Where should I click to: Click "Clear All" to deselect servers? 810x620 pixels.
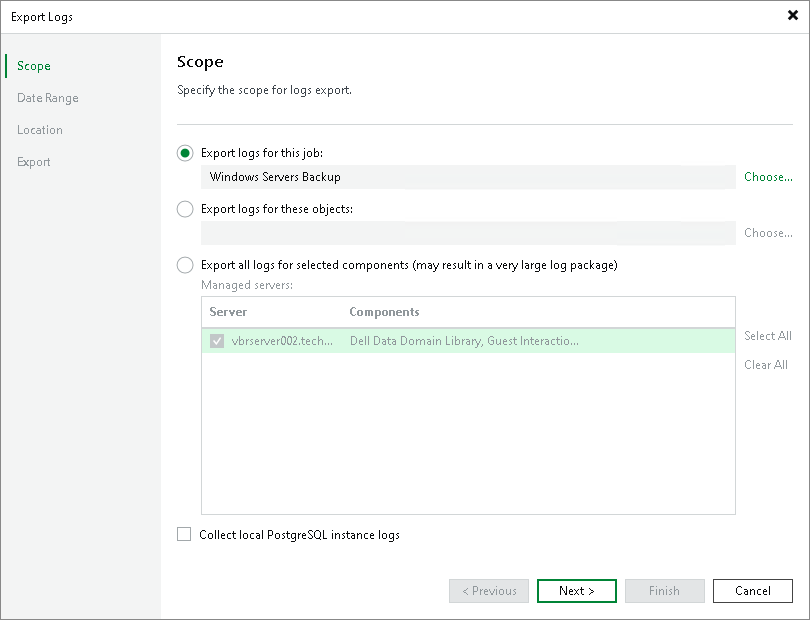(x=765, y=364)
